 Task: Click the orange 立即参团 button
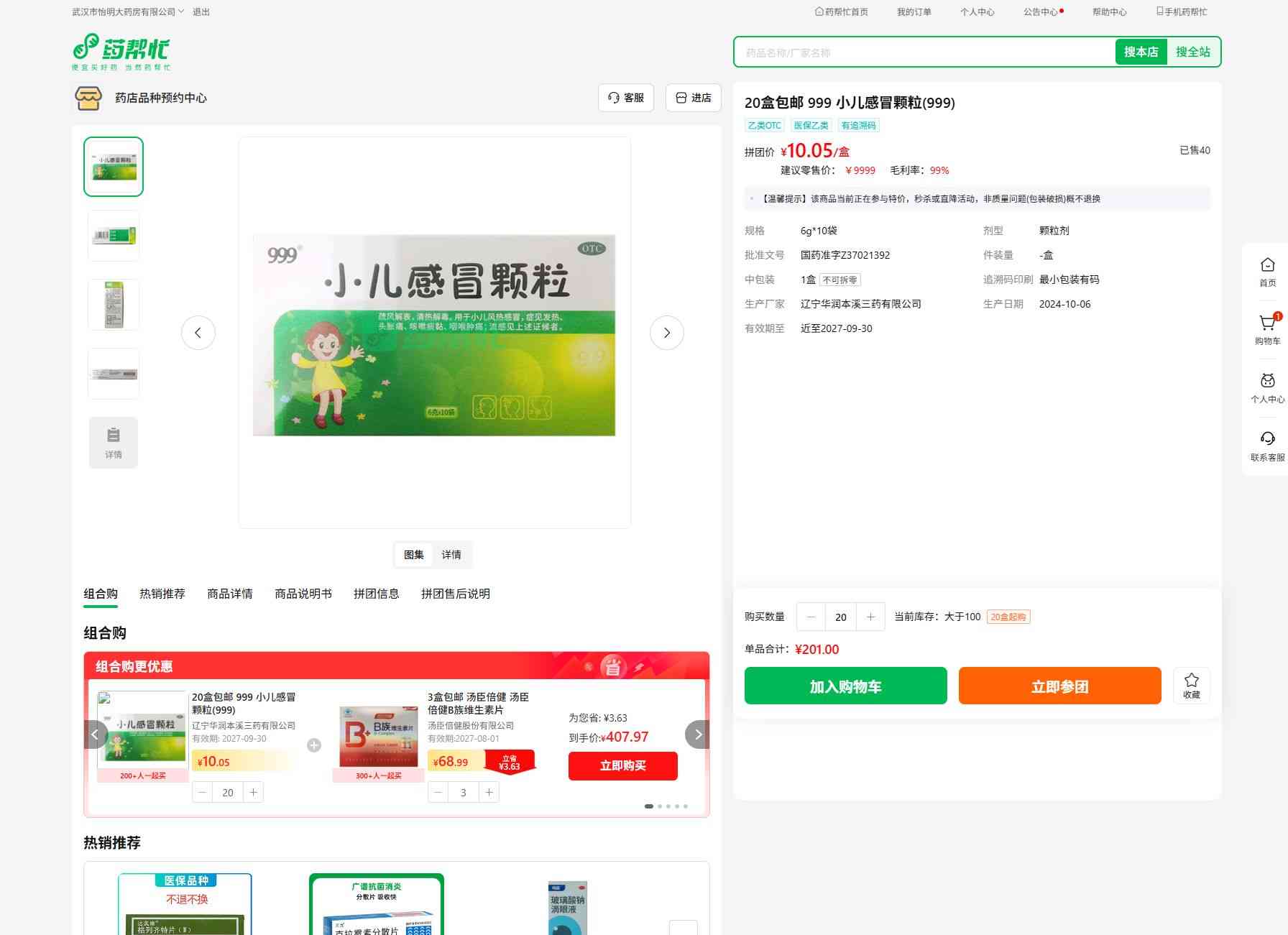[x=1059, y=686]
